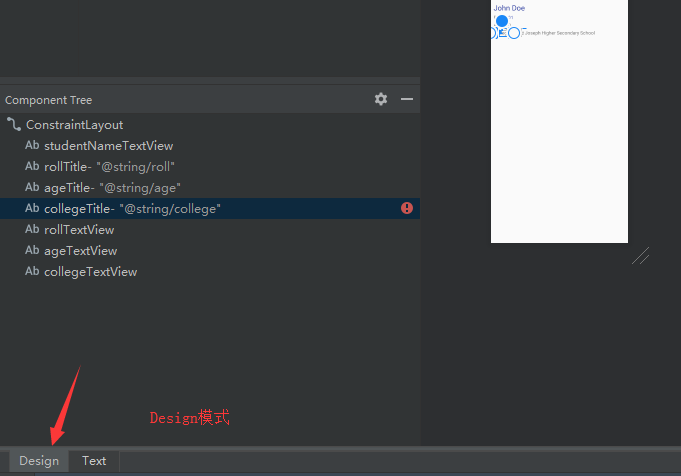Screen dimensions: 681x476
Task: Select studentNameTextView in the tree
Action: (x=109, y=146)
